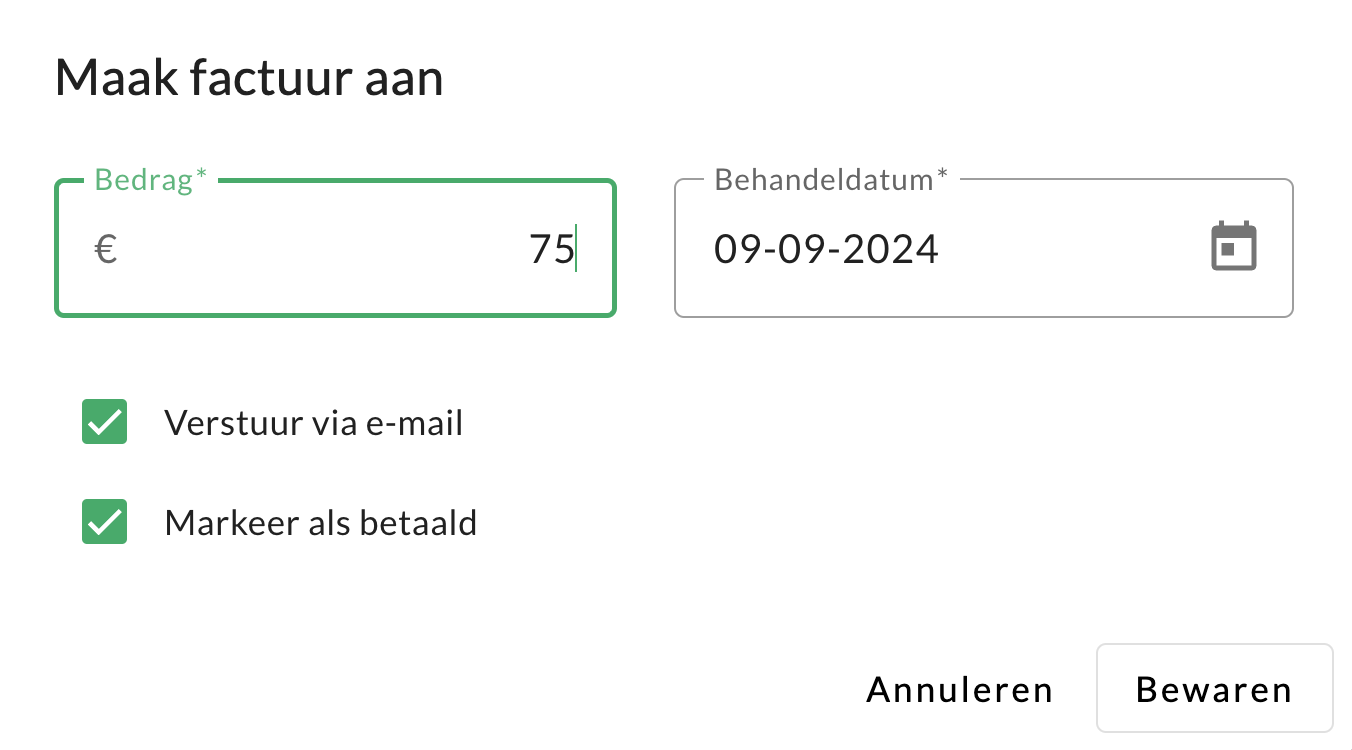Tap the green checkmark for Markeer als betaald
The height and width of the screenshot is (750, 1352).
(104, 522)
